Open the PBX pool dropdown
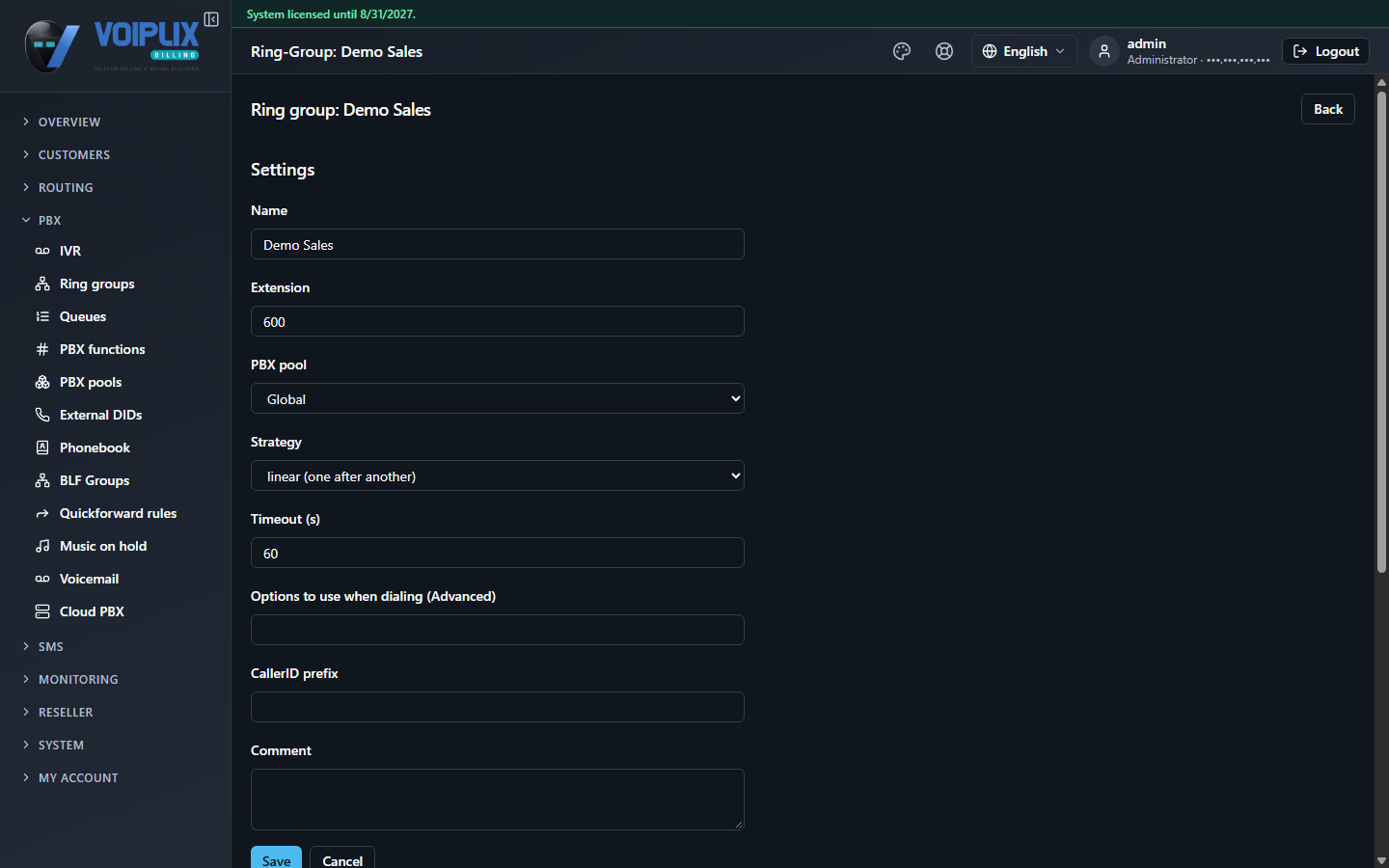Screen dimensions: 1389x868 pos(498,398)
